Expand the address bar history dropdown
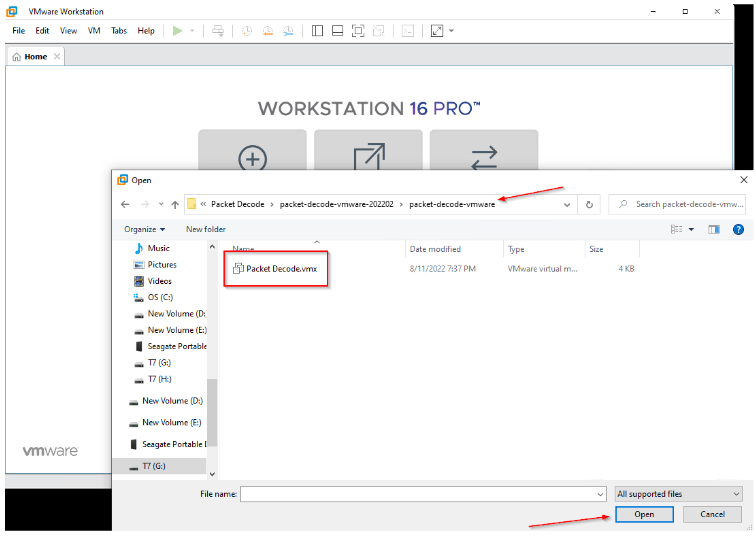Image resolution: width=756 pixels, height=536 pixels. point(567,204)
